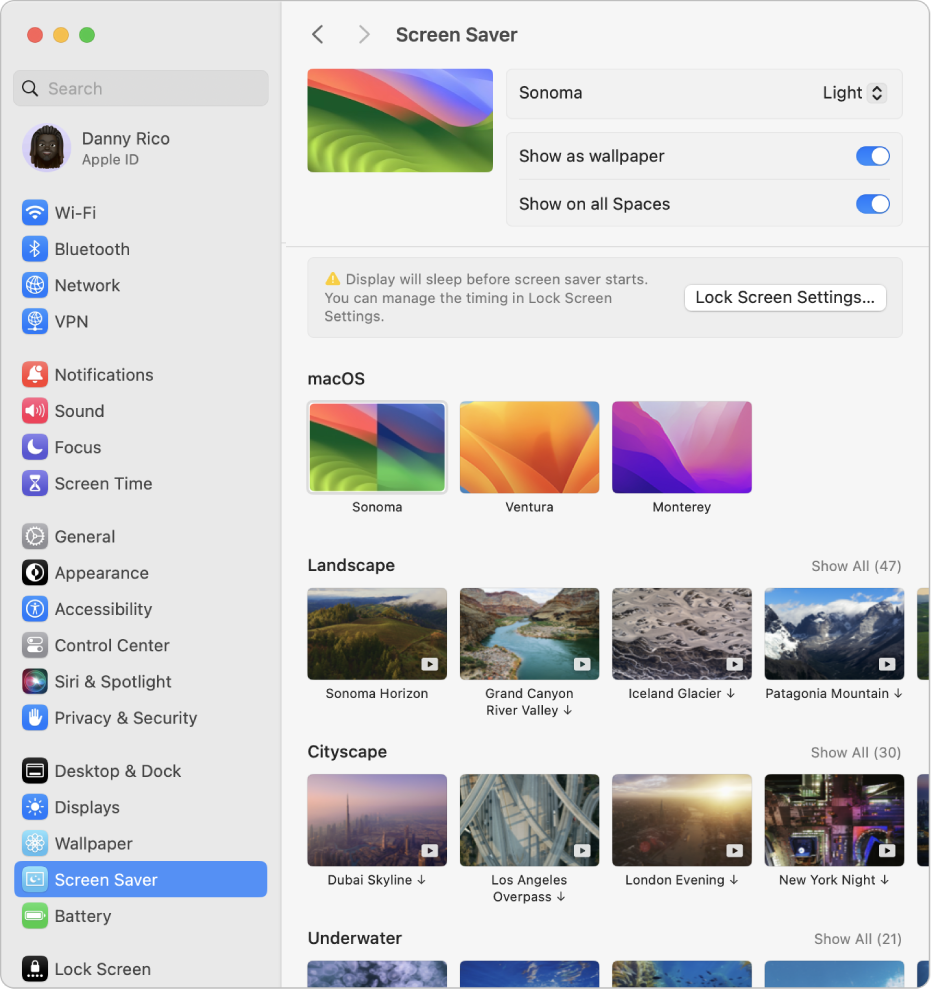Click the first Underwater thumbnail
The width and height of the screenshot is (934, 990).
tap(377, 974)
